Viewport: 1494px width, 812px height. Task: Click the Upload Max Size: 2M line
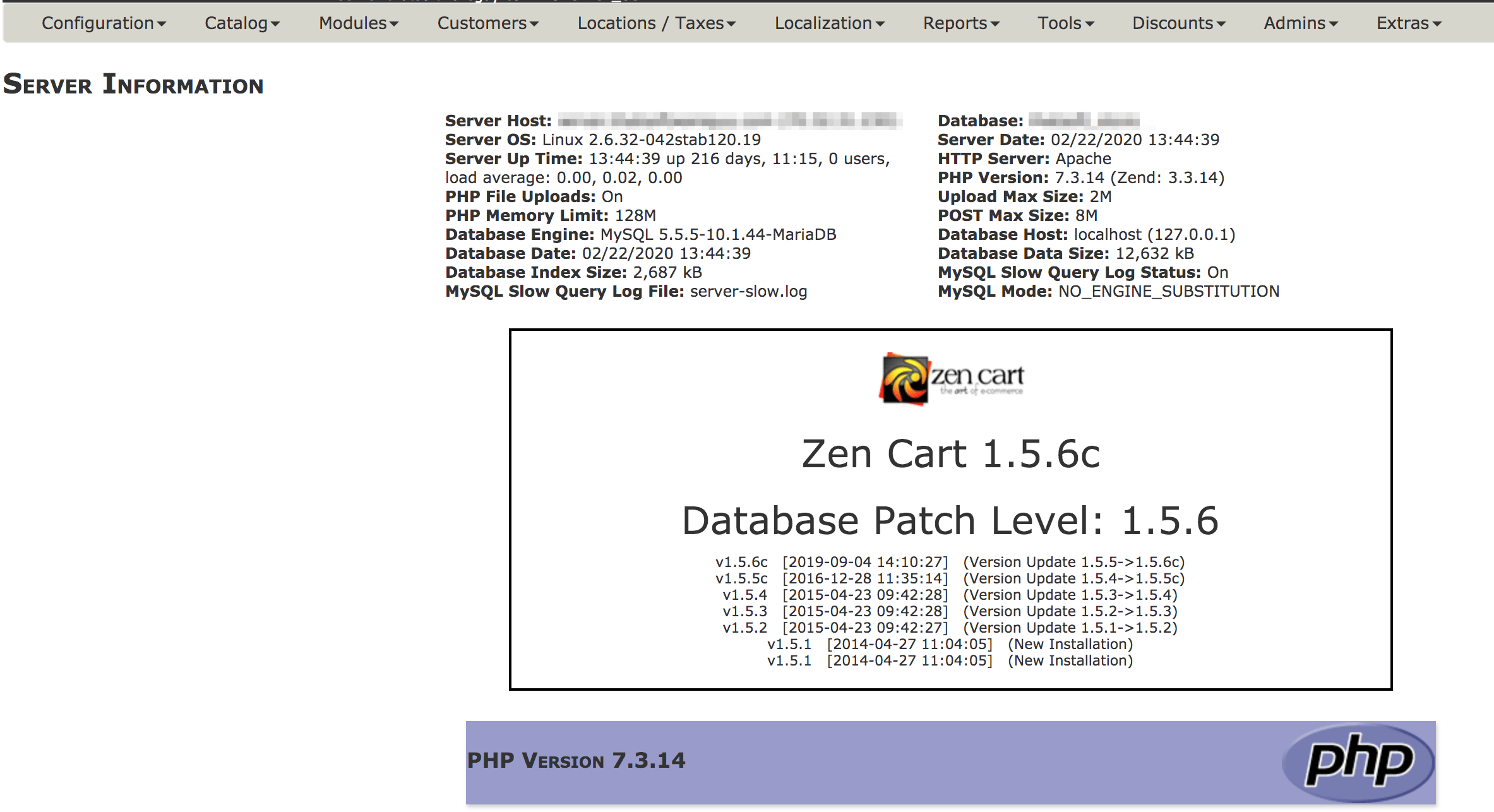[x=1025, y=196]
